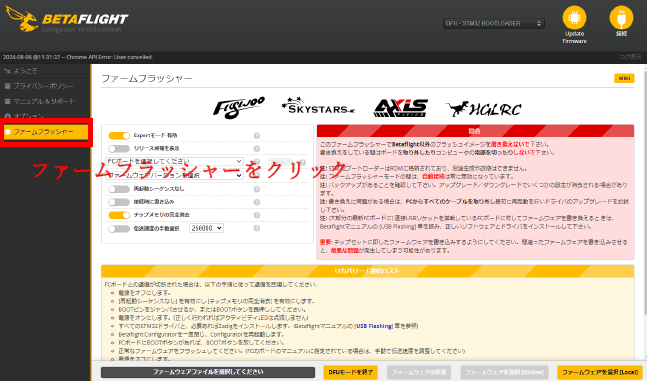Click the Betaflight bee logo
Viewport: 647px width, 381px height.
pyautogui.click(x=23, y=19)
